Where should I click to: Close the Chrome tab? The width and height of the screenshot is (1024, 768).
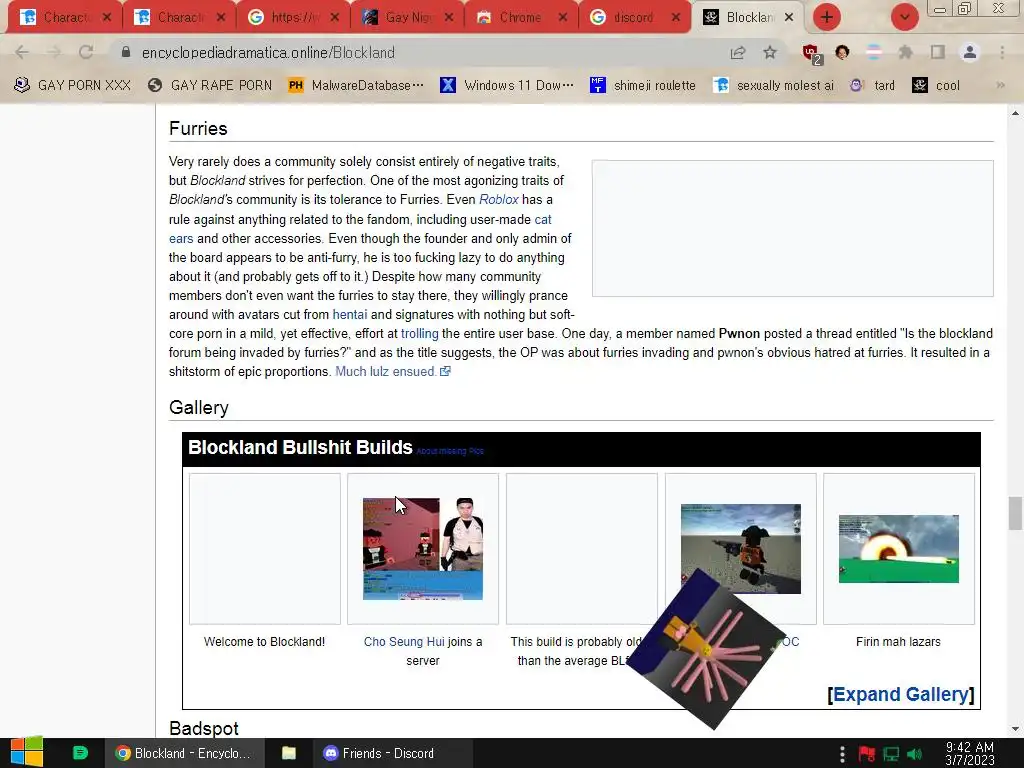click(x=562, y=17)
